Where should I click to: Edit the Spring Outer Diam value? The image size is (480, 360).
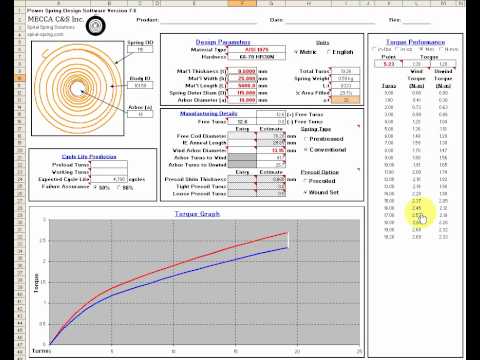pyautogui.click(x=242, y=93)
